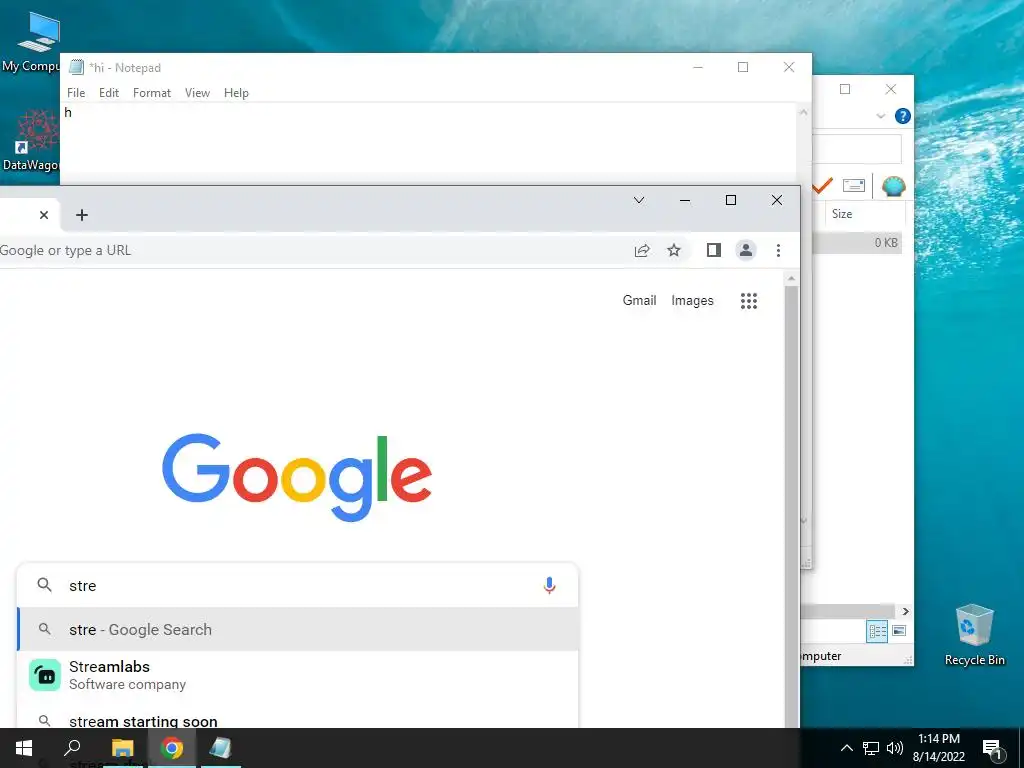This screenshot has height=768, width=1024.
Task: Open the File menu in Notepad
Action: [x=76, y=93]
